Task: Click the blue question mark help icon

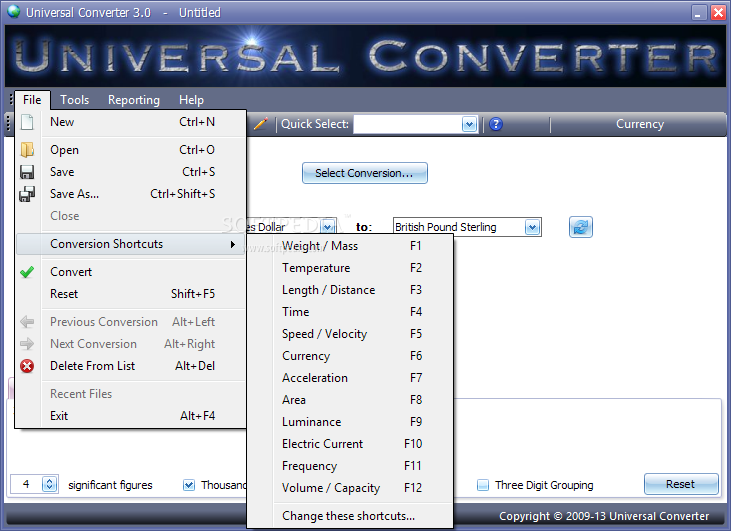Action: coord(496,124)
